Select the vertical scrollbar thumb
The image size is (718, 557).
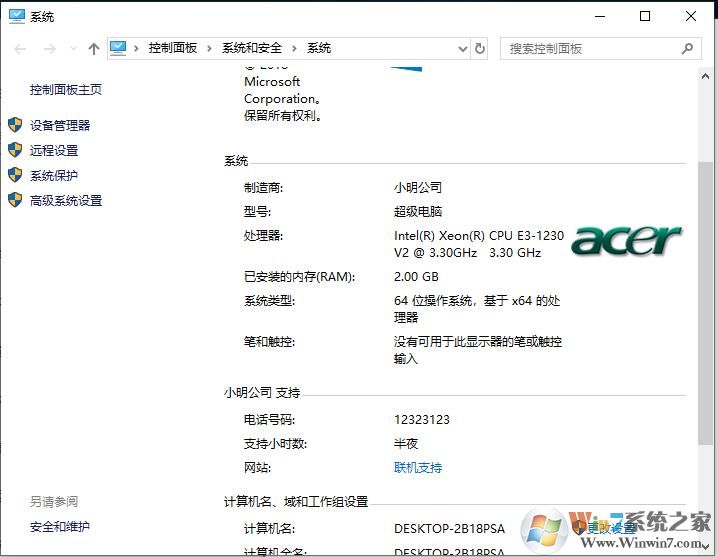705,303
